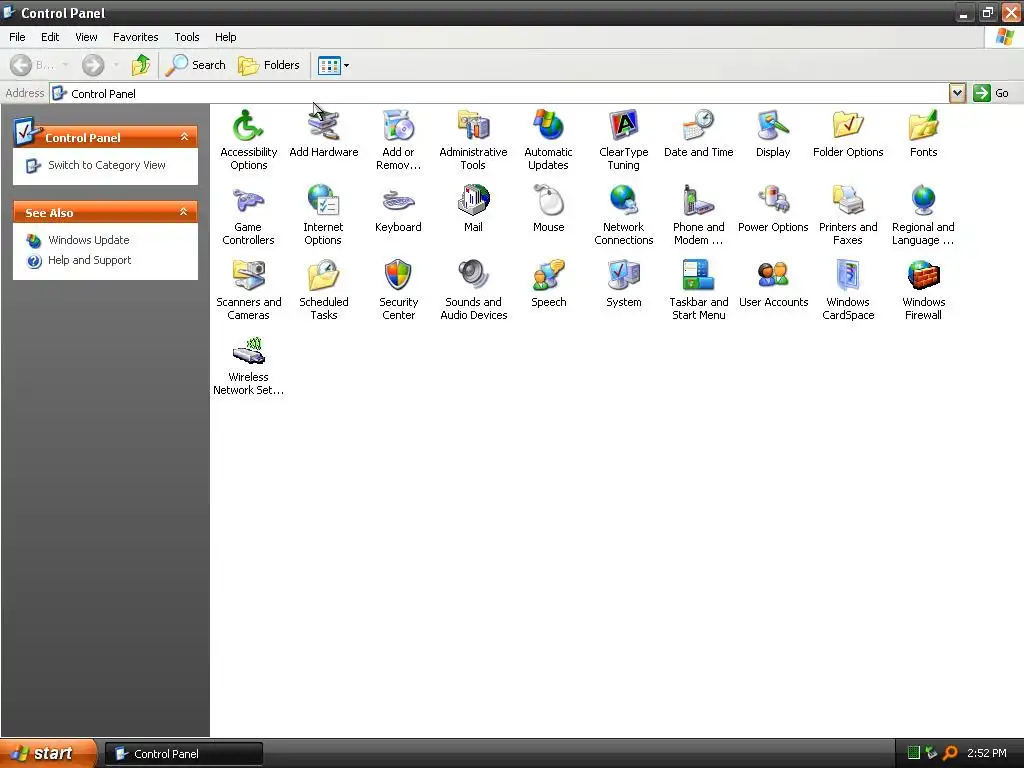The height and width of the screenshot is (768, 1024).
Task: Select Wireless Network Setup Wizard icon
Action: [248, 351]
